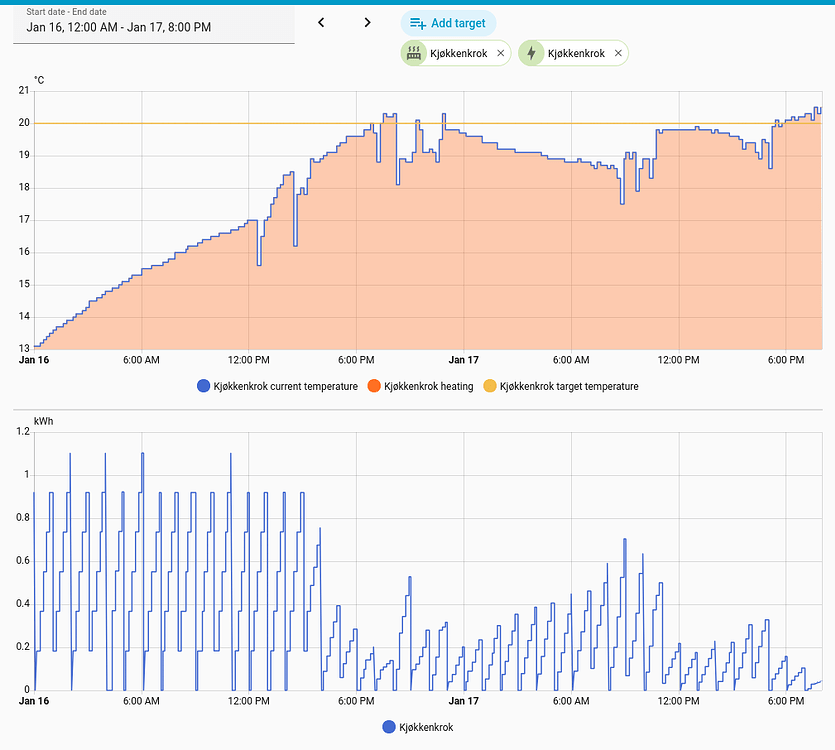
Task: Click the Jan 17 label on kWh chart
Action: click(x=463, y=701)
